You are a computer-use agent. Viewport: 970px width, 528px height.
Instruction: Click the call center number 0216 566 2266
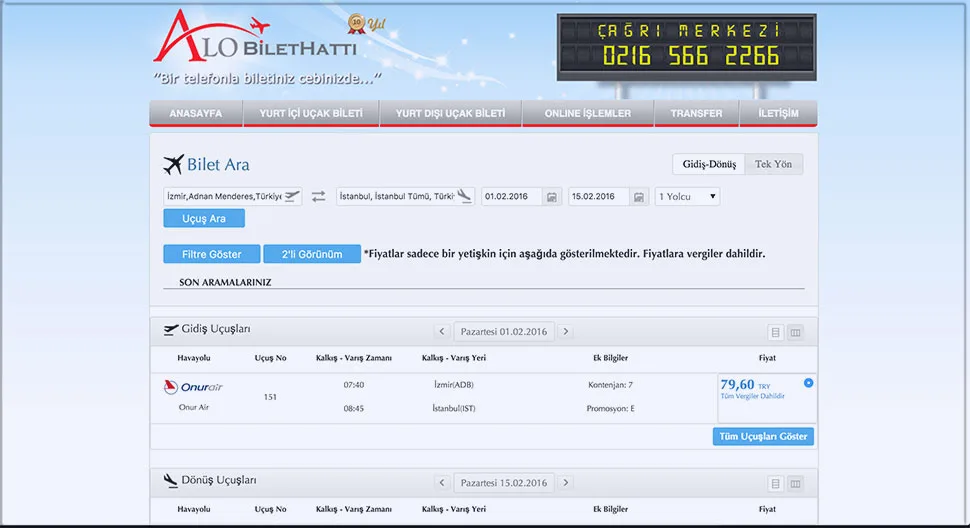[690, 56]
